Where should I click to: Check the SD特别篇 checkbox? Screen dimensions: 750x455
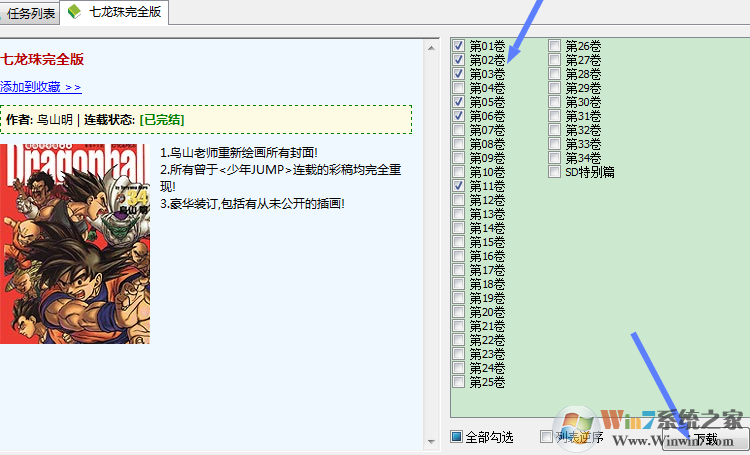click(x=554, y=172)
